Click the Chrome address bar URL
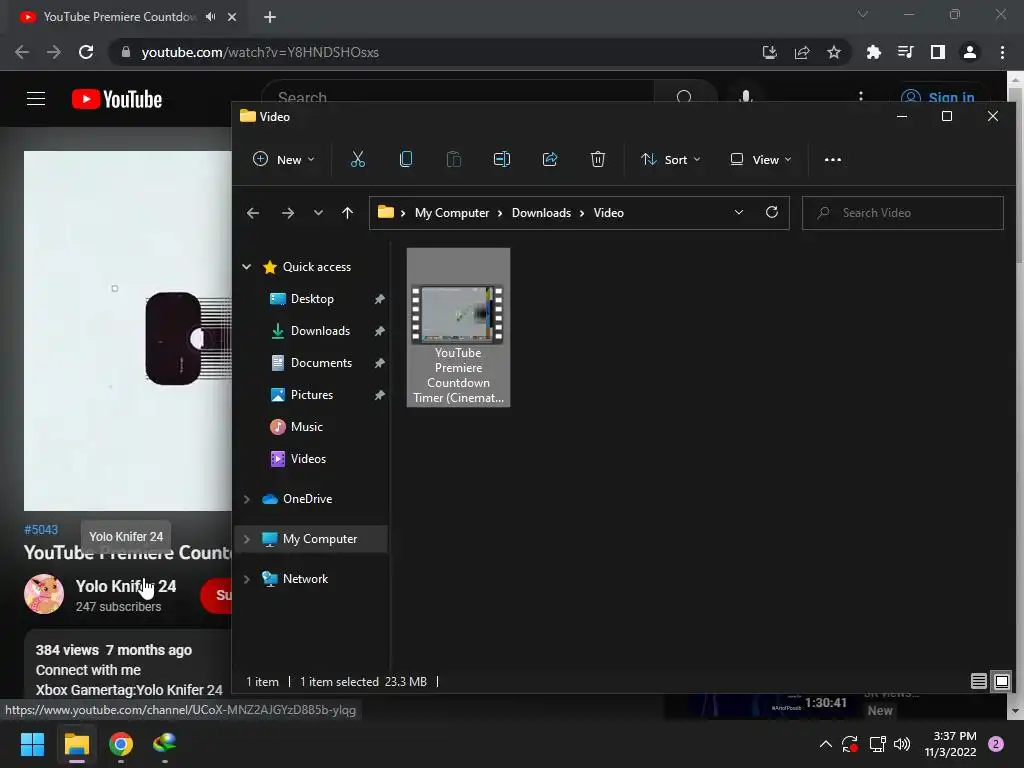Image resolution: width=1024 pixels, height=768 pixels. point(260,52)
